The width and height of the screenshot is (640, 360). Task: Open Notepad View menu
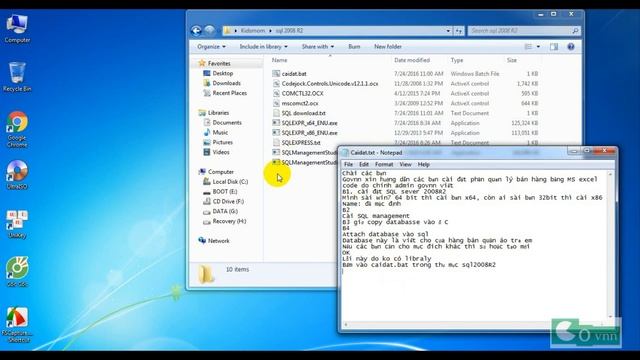pyautogui.click(x=405, y=164)
